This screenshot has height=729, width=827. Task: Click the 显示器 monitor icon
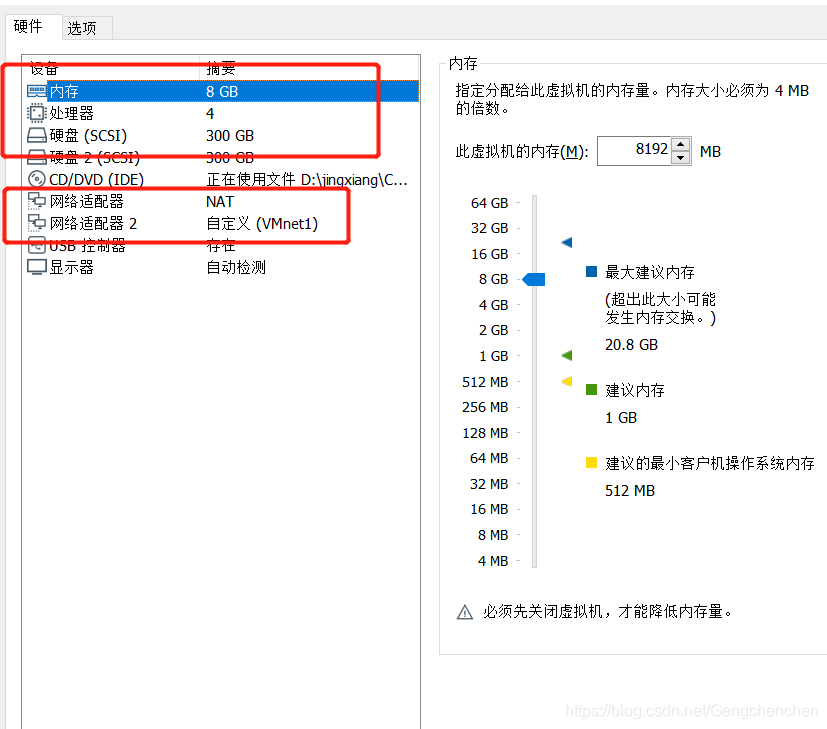point(36,267)
